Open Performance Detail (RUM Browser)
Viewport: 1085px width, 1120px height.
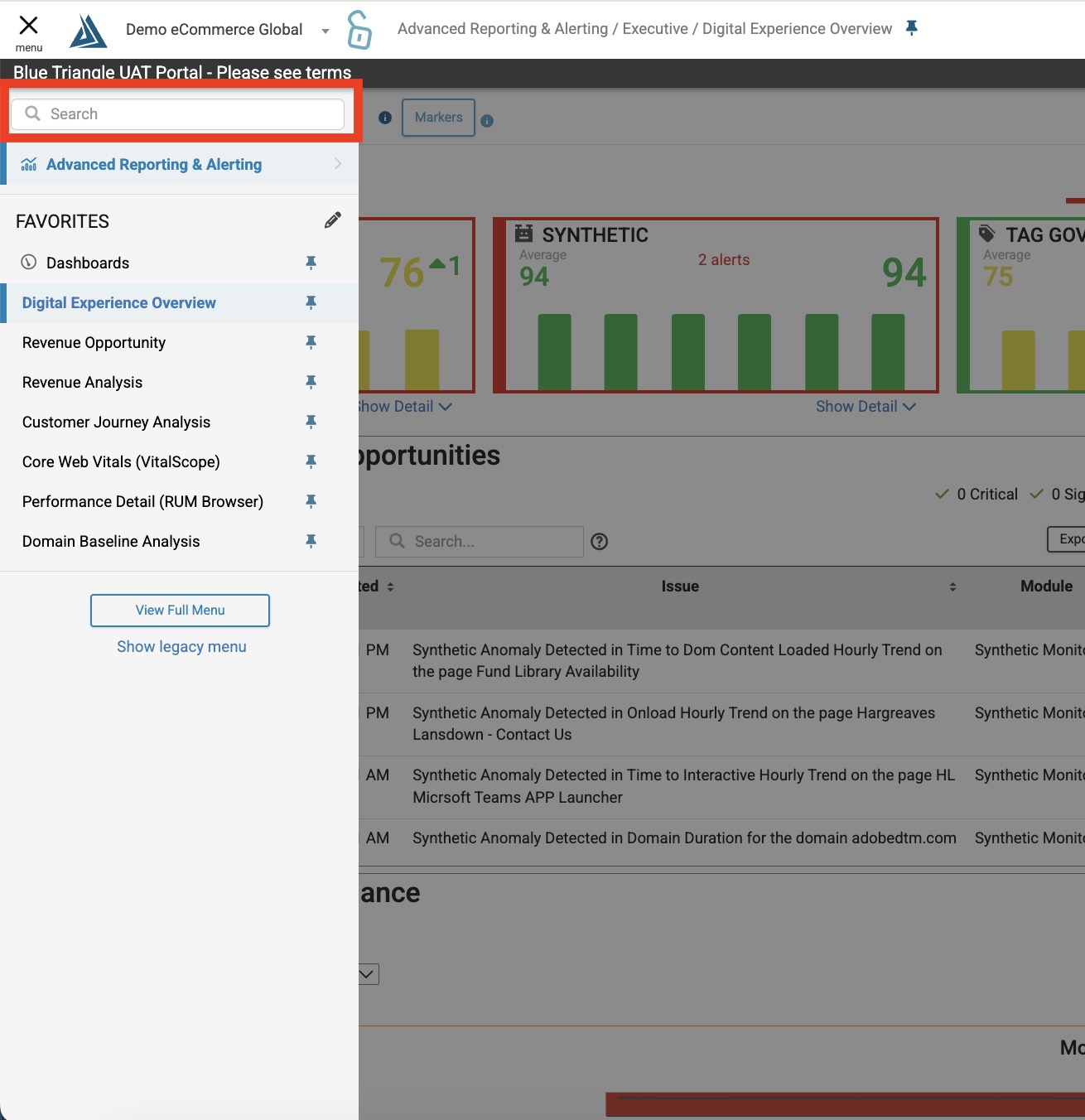coord(142,501)
